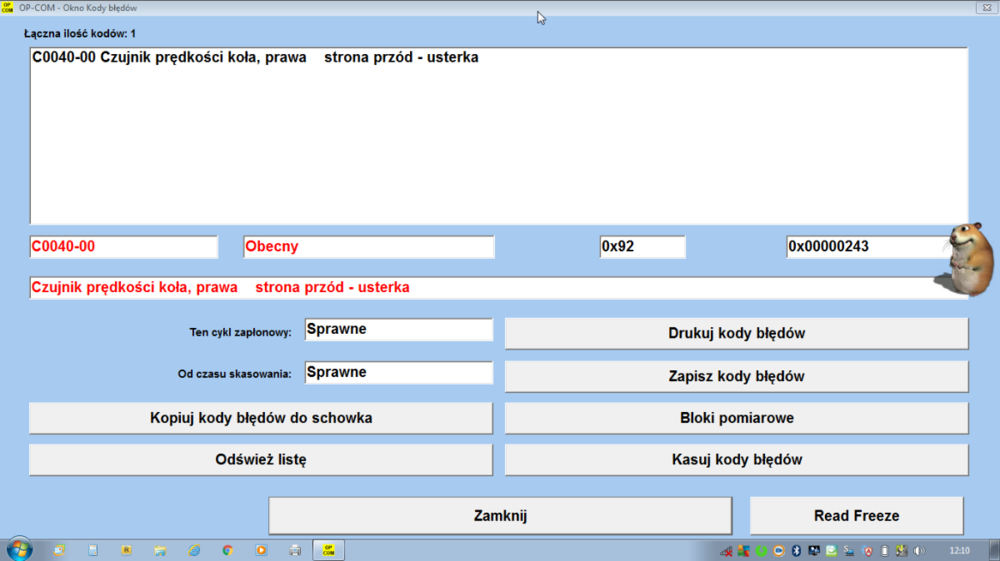Click Zapisz kody błędów button
The width and height of the screenshot is (1000, 561).
pyautogui.click(x=736, y=376)
